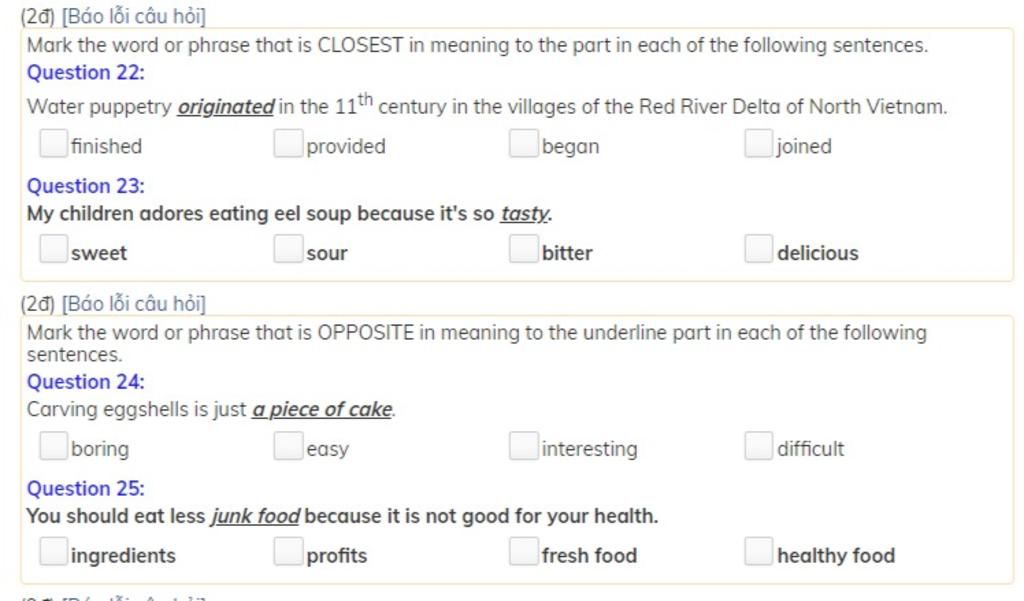This screenshot has width=1024, height=601.
Task: Click the underlined word 'originated'
Action: click(x=226, y=106)
